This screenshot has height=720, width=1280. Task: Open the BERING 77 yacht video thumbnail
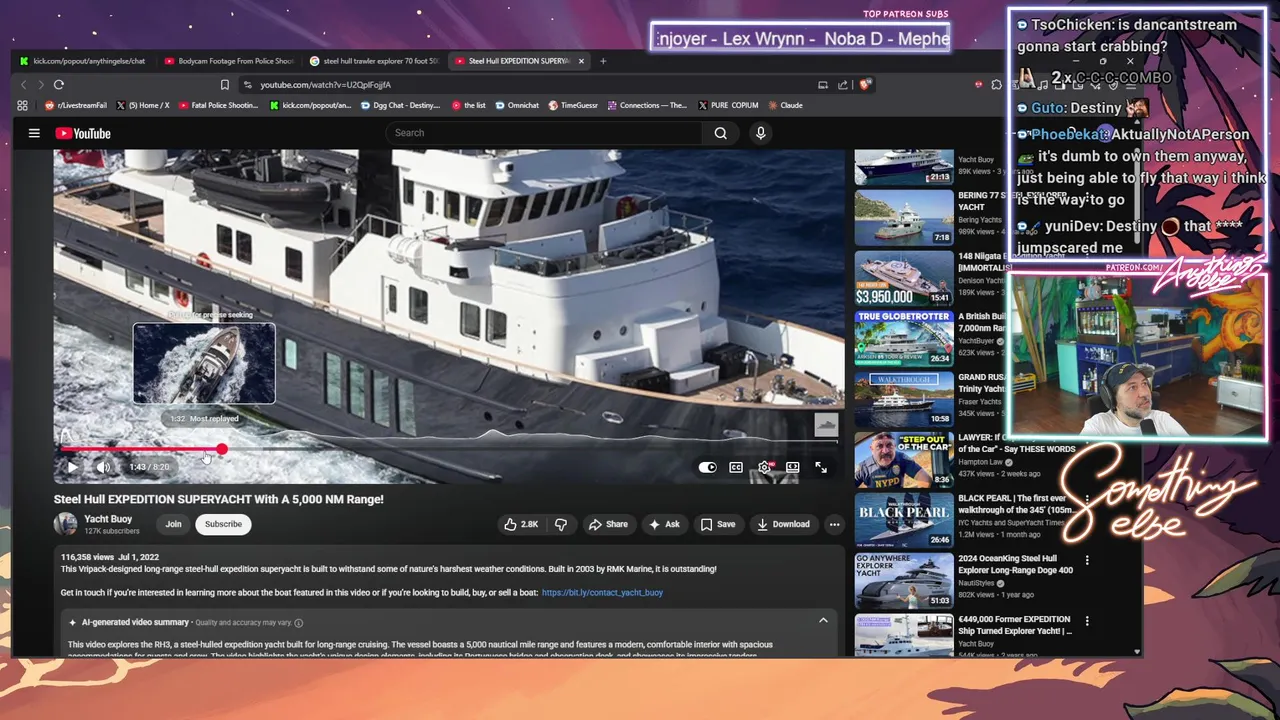[x=904, y=217]
